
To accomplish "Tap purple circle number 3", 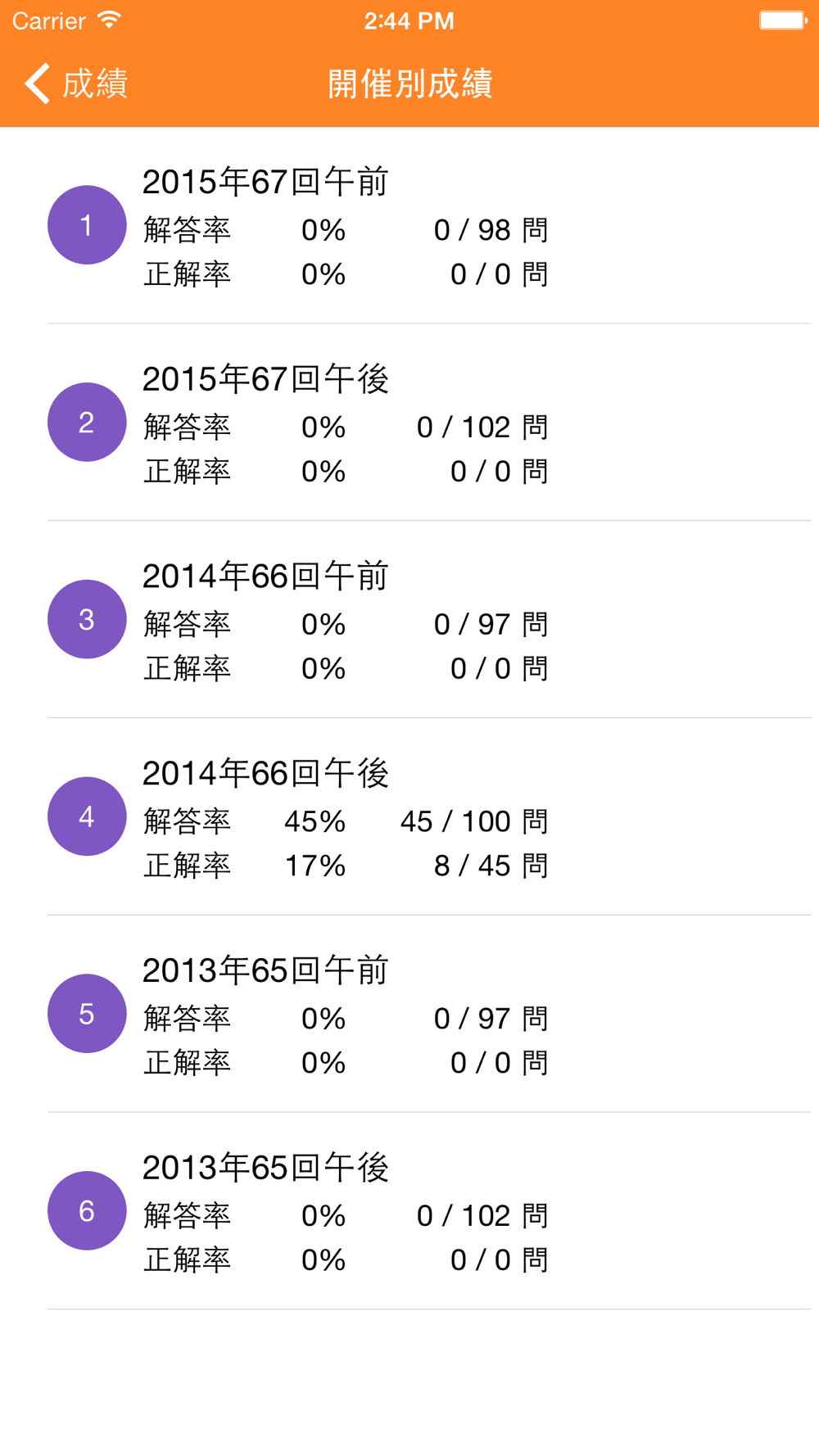I will (x=87, y=620).
